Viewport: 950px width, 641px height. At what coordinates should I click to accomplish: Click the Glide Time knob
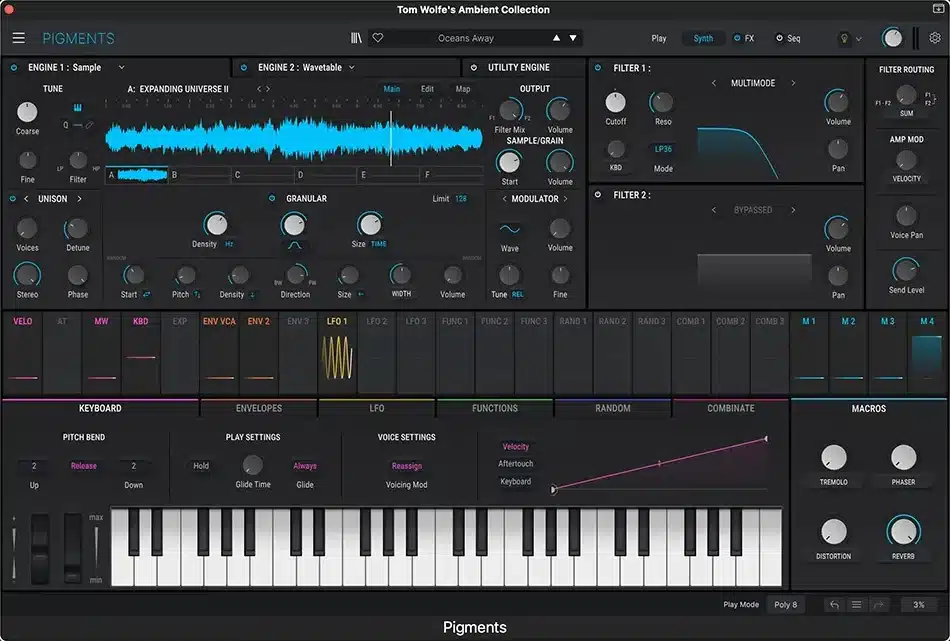pyautogui.click(x=253, y=465)
